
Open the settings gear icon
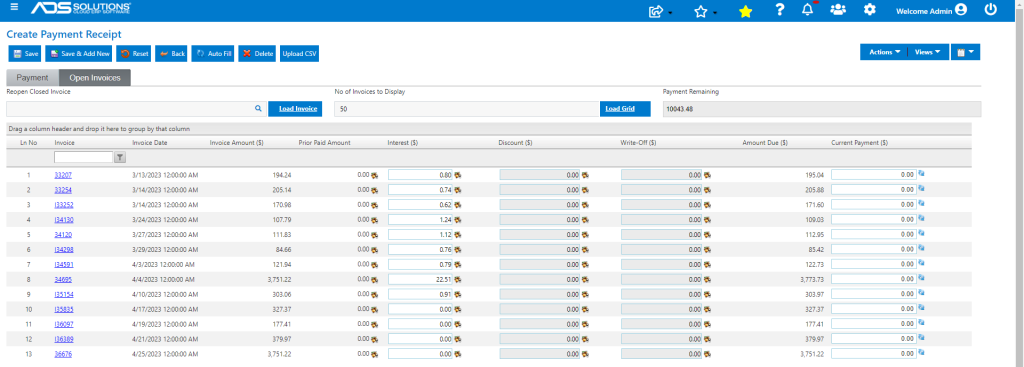[x=869, y=10]
